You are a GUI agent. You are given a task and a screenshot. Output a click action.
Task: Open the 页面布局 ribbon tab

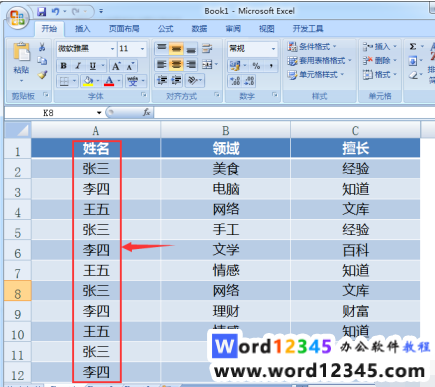(x=124, y=29)
